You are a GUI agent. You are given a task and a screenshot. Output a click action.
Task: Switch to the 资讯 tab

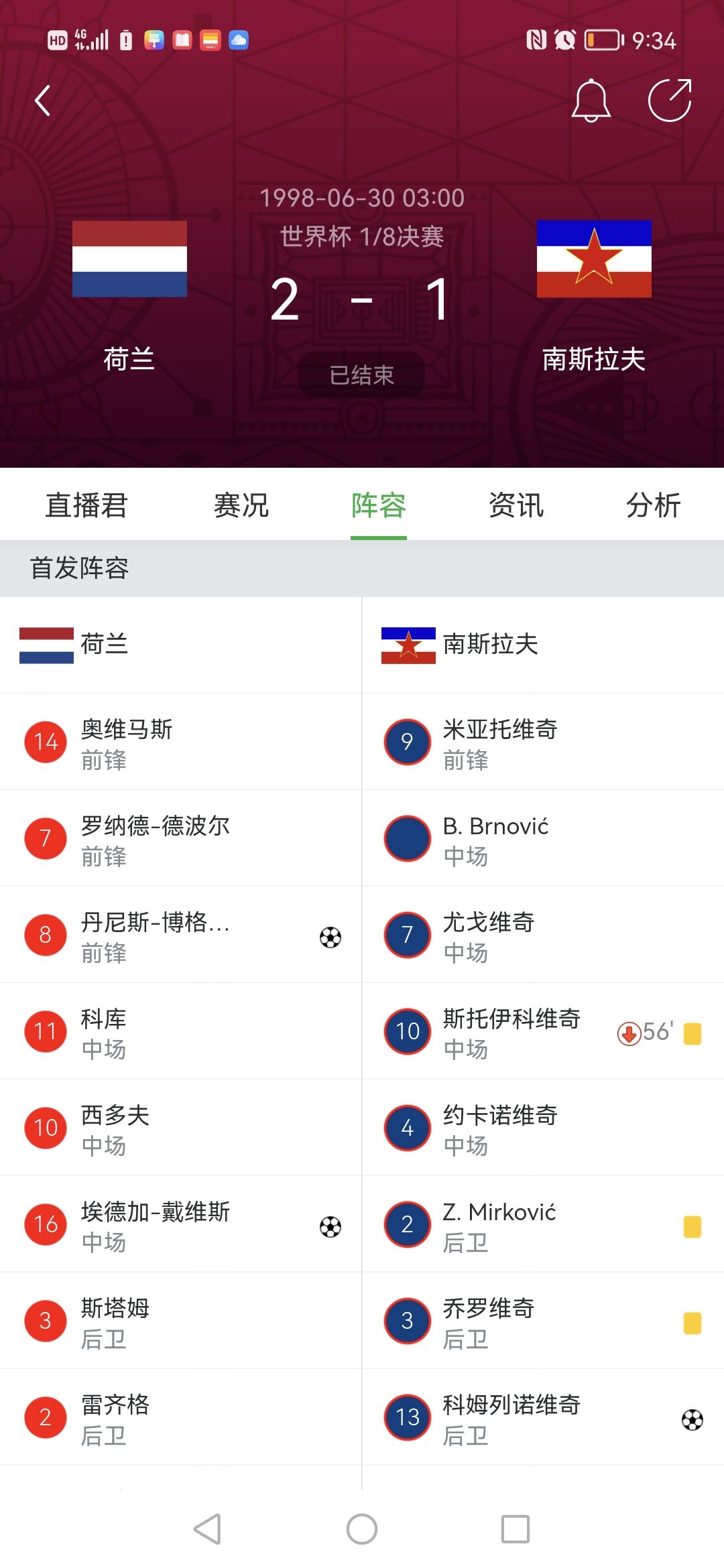coord(516,505)
